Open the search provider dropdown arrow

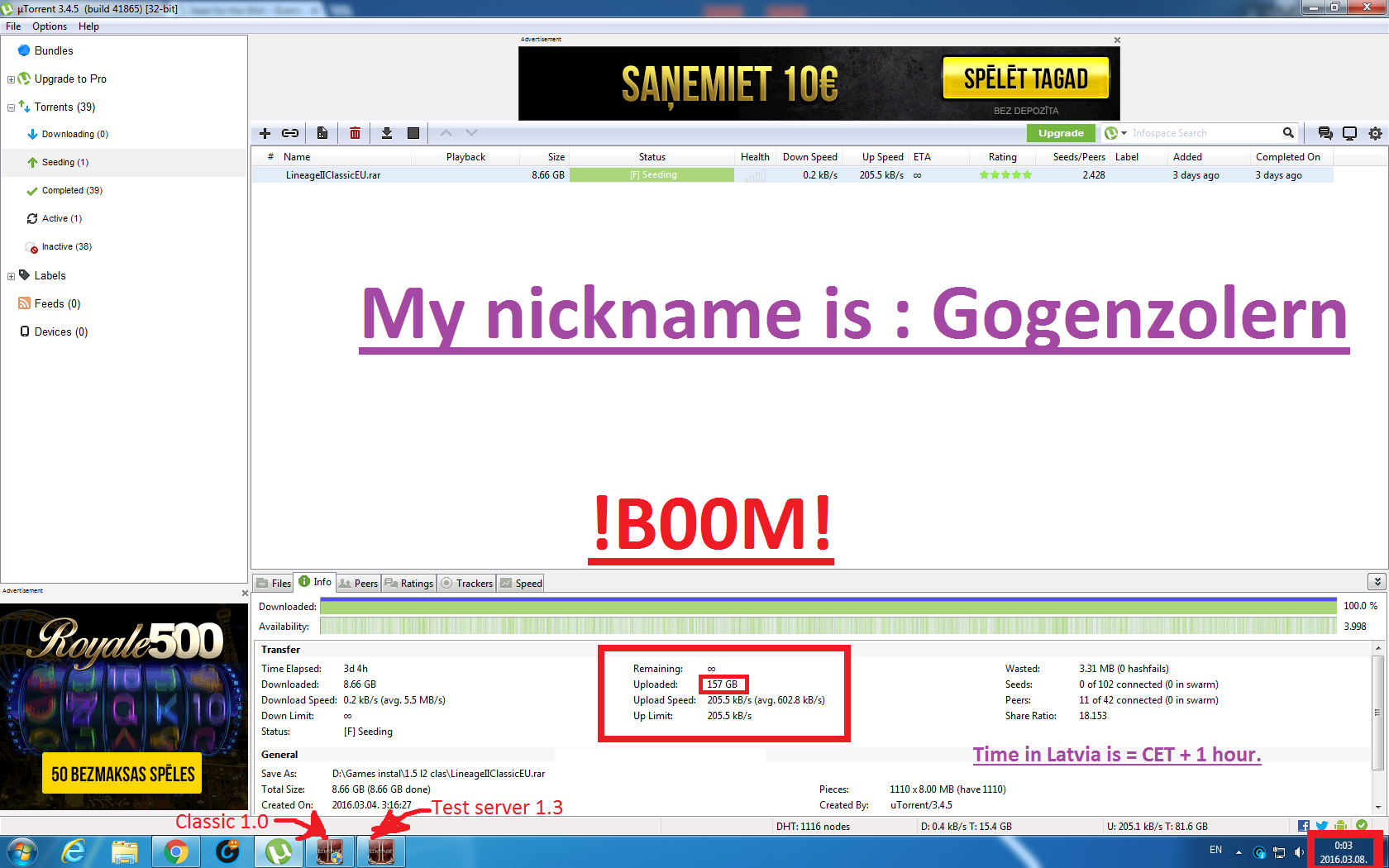[x=1124, y=133]
